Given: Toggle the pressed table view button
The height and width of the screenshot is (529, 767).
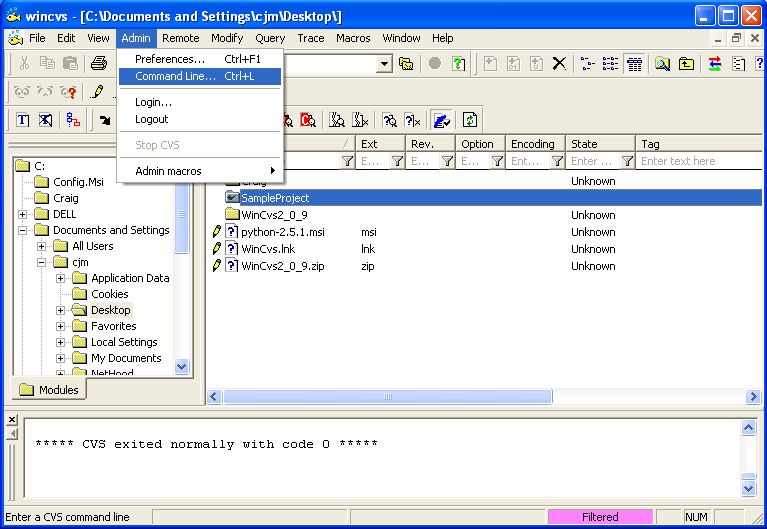Looking at the screenshot, I should pyautogui.click(x=634, y=64).
